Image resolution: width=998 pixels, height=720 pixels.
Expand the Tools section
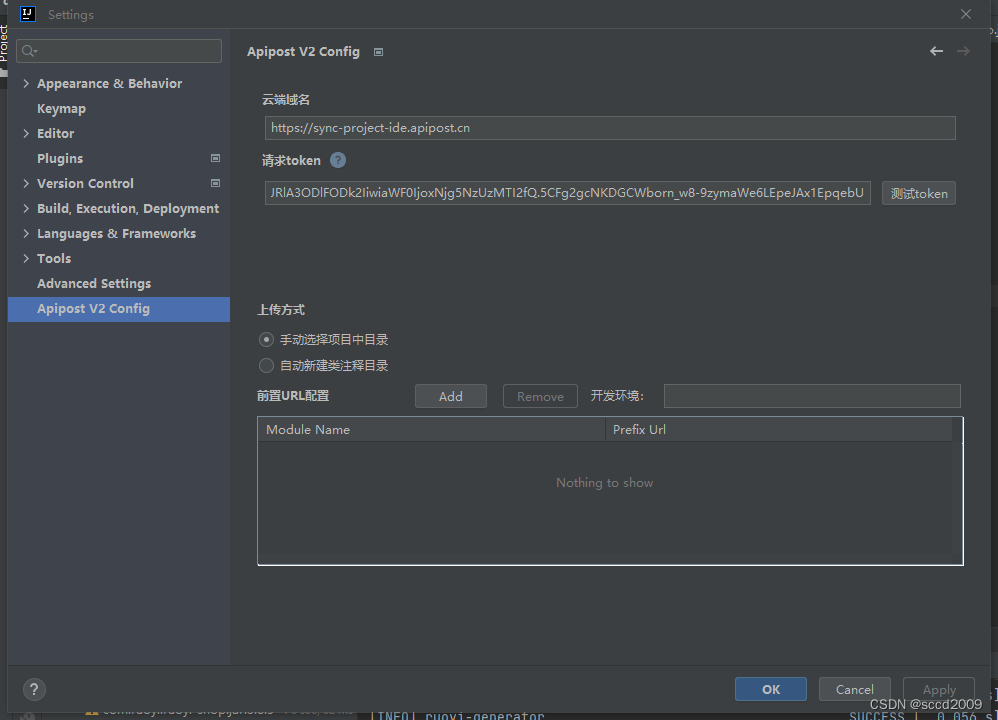click(x=26, y=258)
